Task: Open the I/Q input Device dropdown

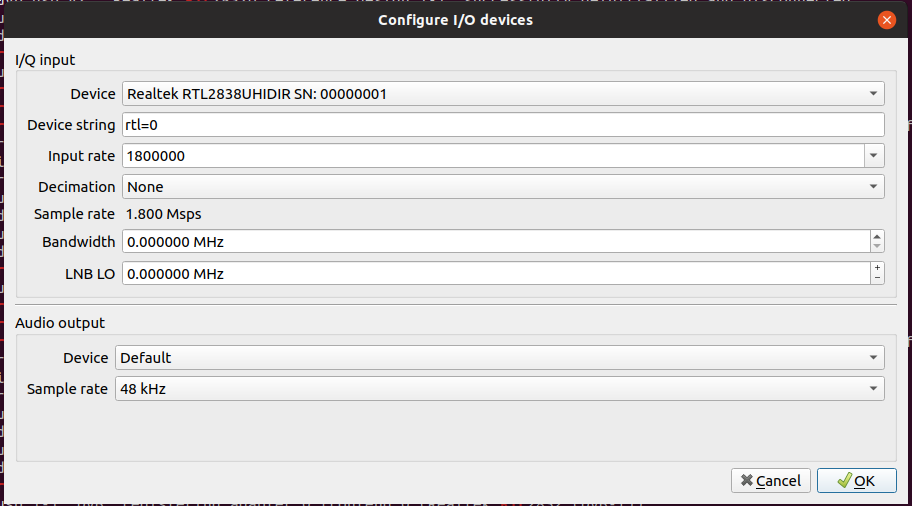Action: (x=503, y=94)
